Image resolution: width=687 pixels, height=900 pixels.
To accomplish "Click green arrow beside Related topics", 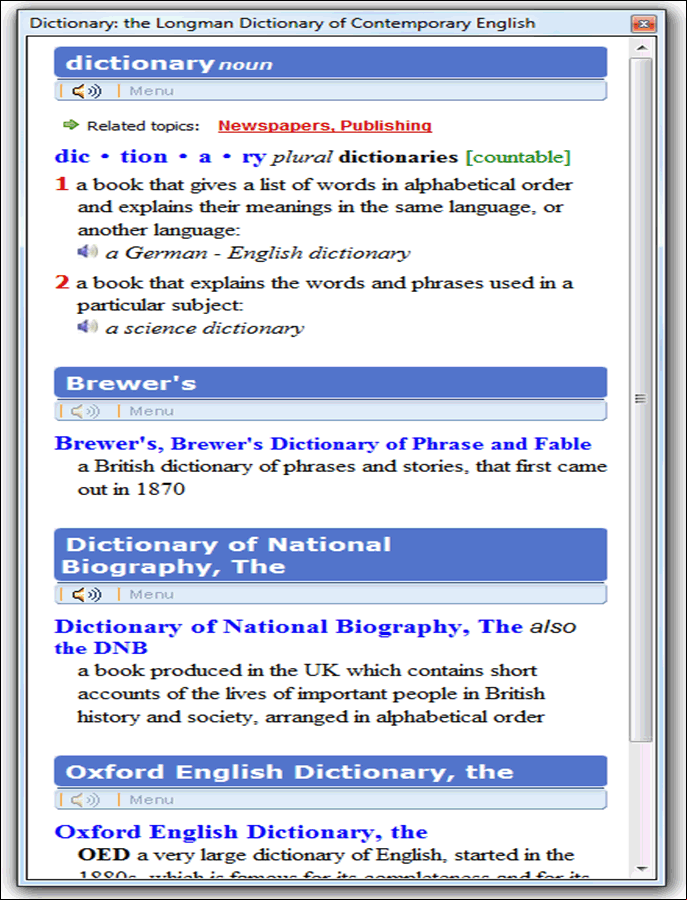I will 71,125.
